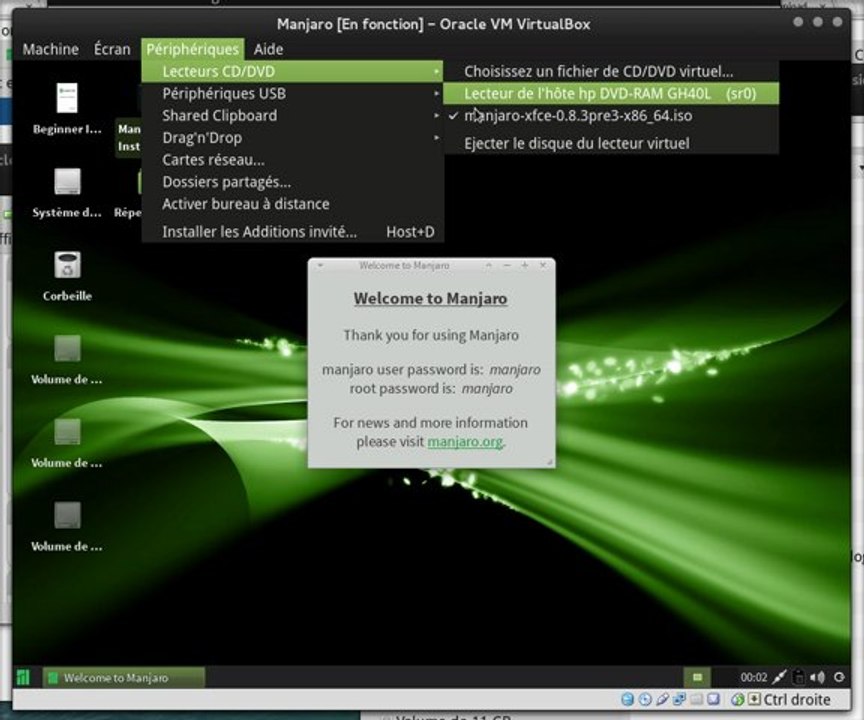
Task: Click the hard disk indicator in VirtualBox status bar
Action: (628, 699)
